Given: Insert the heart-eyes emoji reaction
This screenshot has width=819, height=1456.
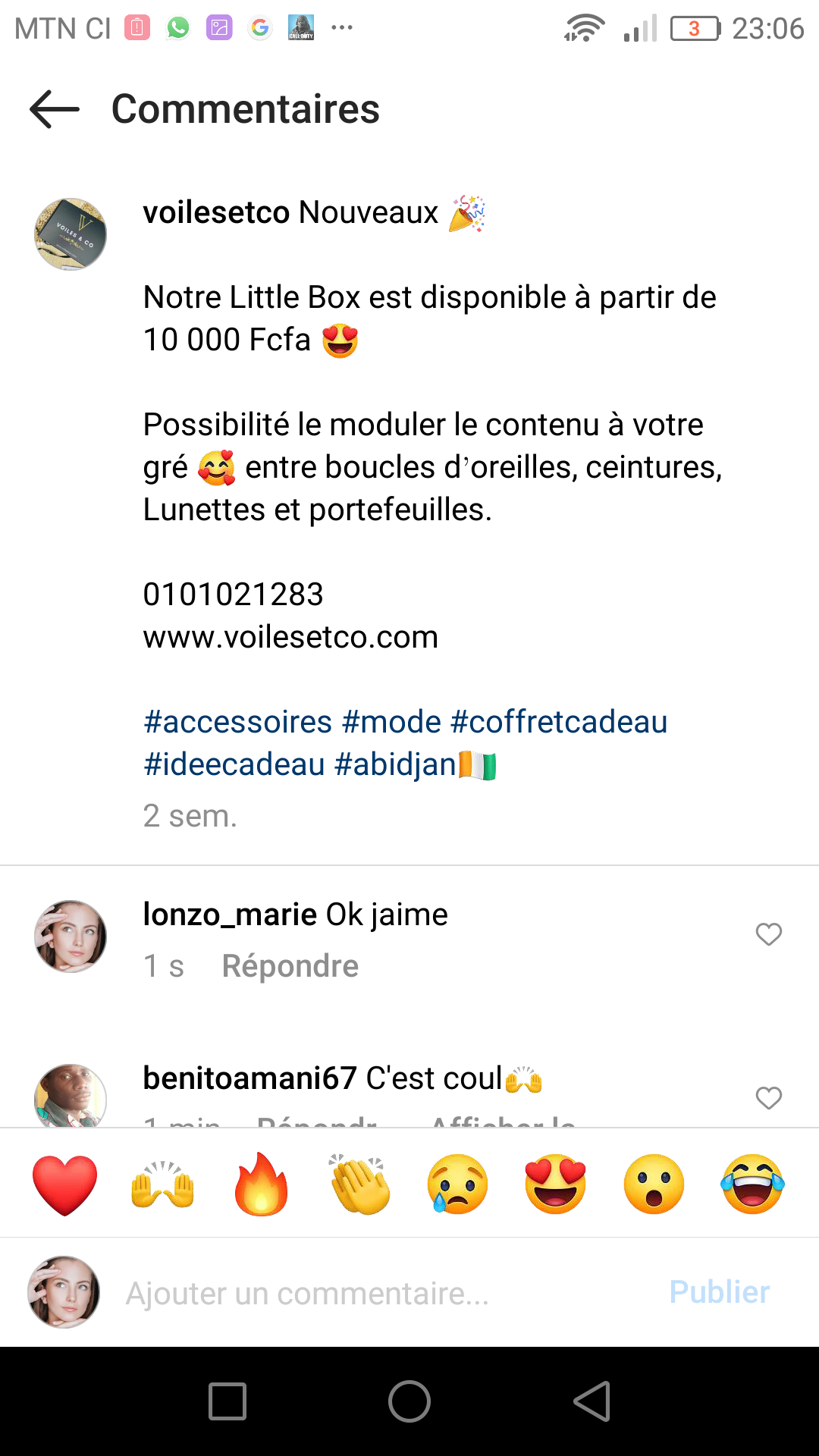Looking at the screenshot, I should tap(555, 1185).
